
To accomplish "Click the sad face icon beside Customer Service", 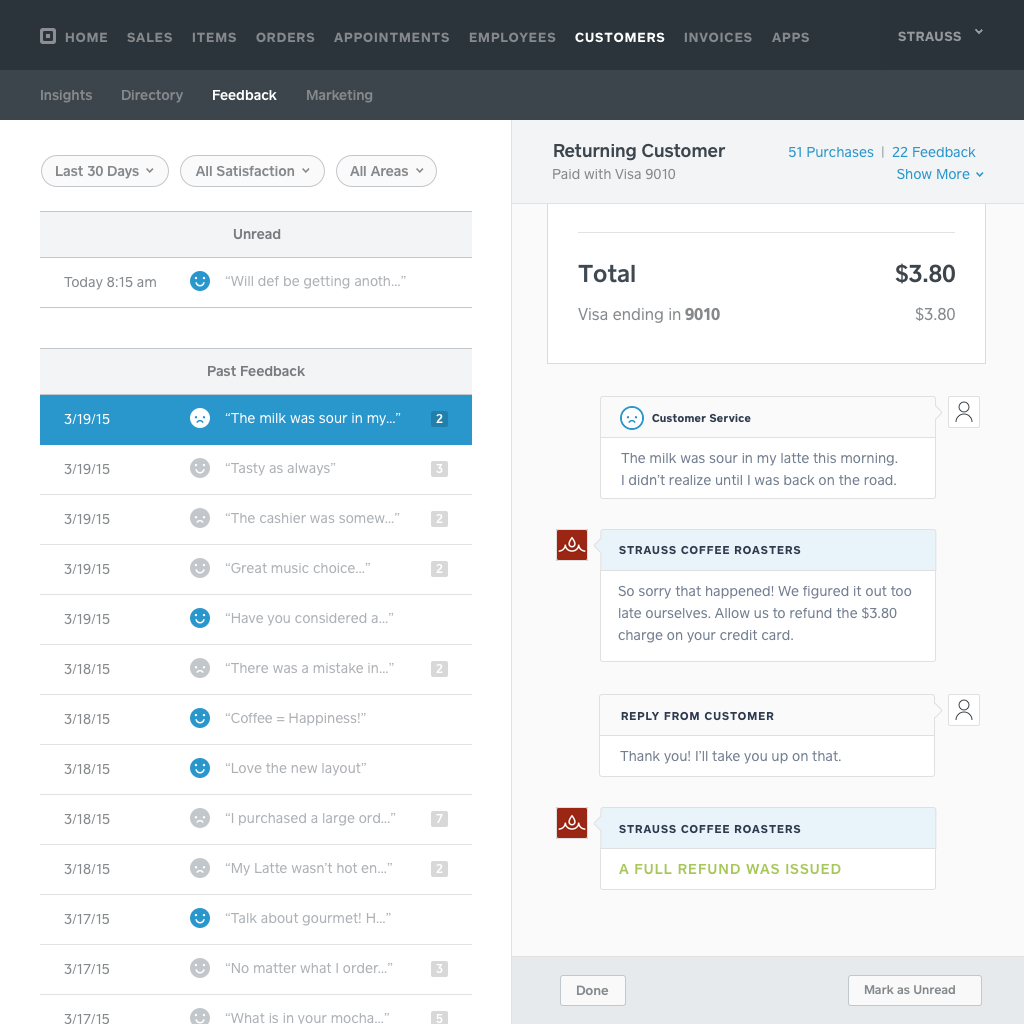I will (632, 418).
